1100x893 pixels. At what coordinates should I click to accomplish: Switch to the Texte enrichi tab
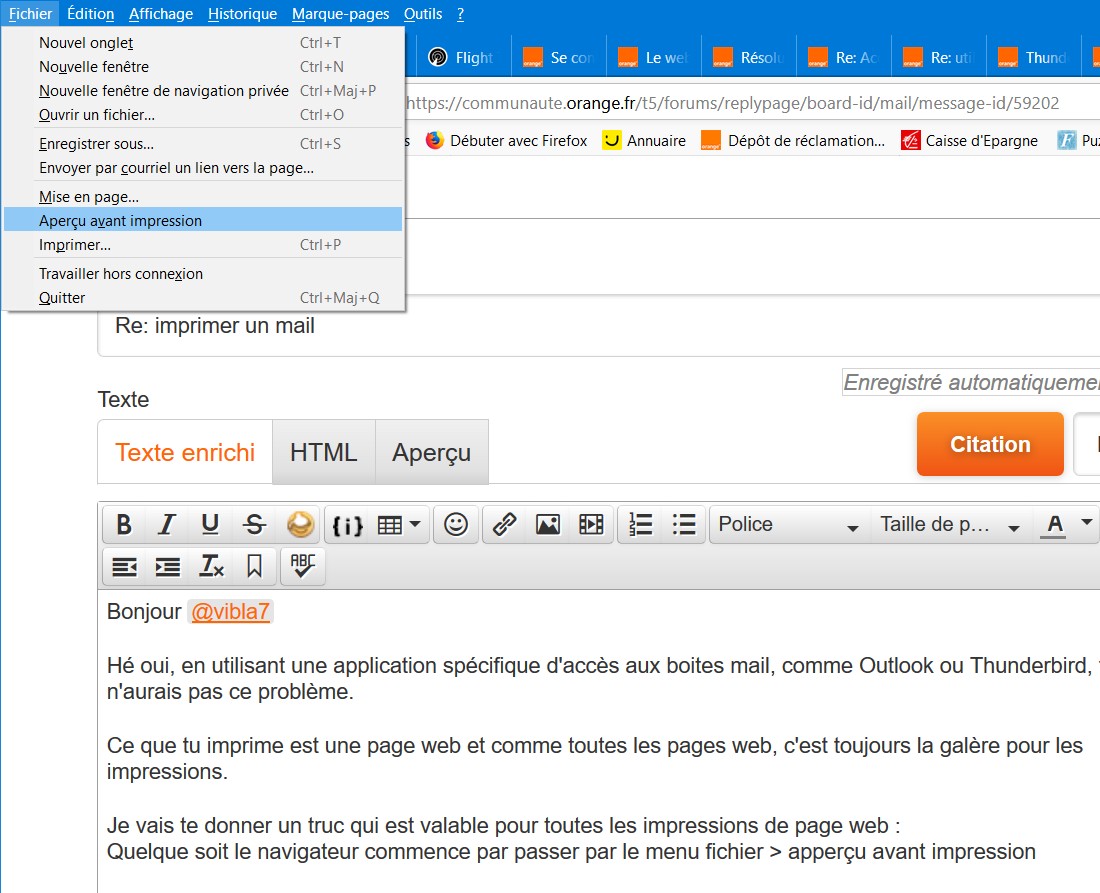185,452
